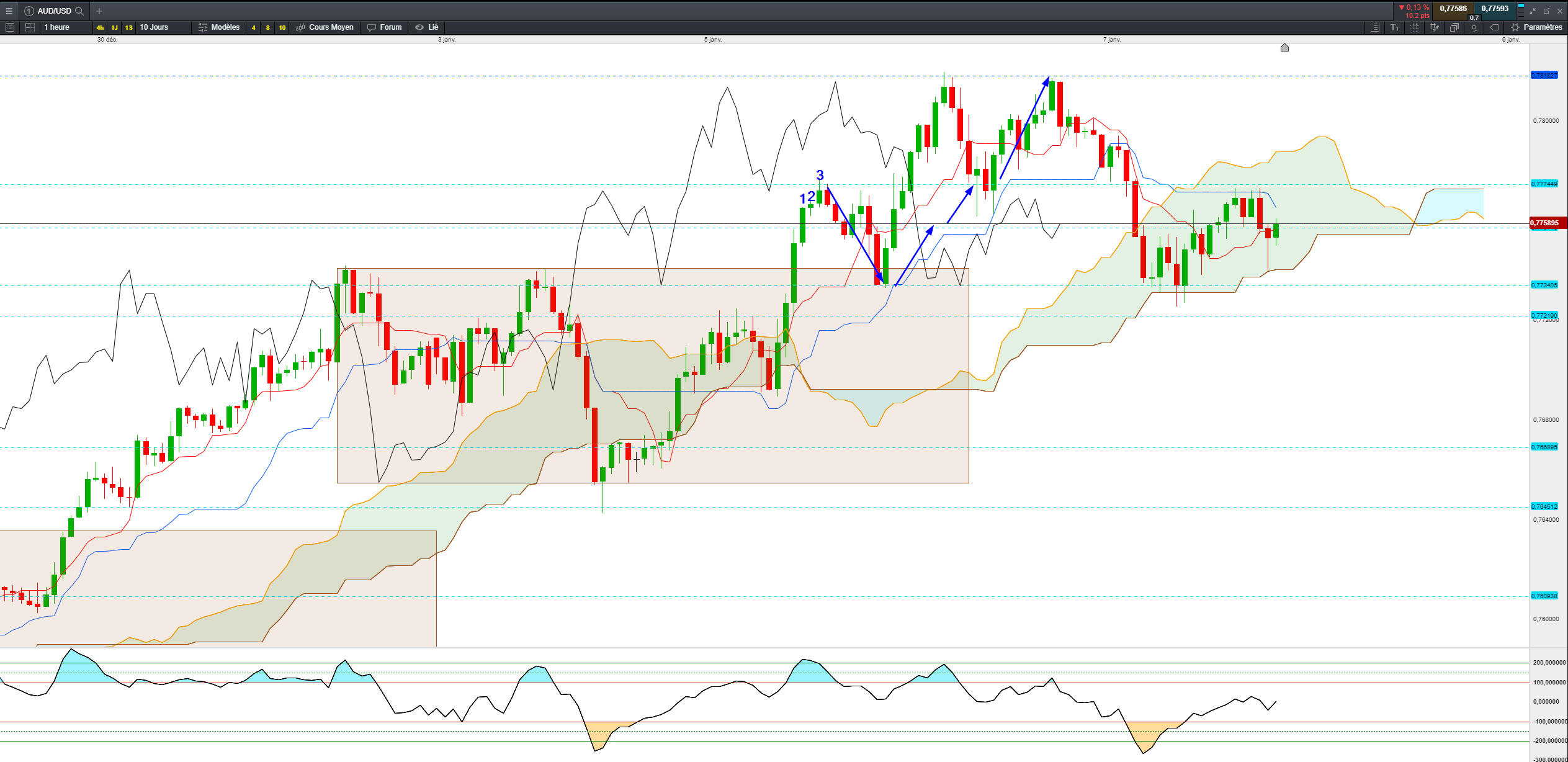Click the 0,77586 sell price box
The width and height of the screenshot is (1568, 762).
(1453, 9)
